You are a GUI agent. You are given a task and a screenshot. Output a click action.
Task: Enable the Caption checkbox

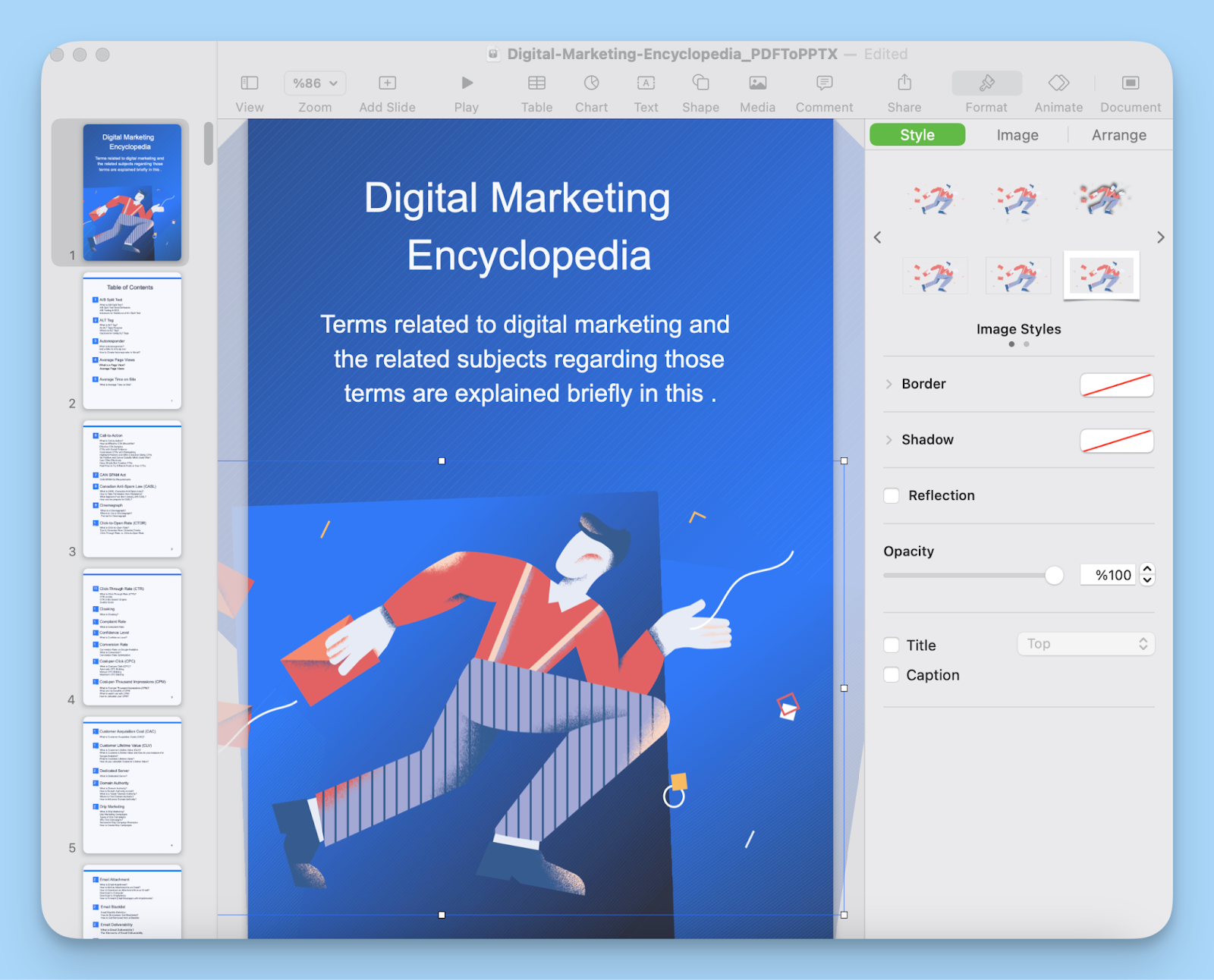pyautogui.click(x=891, y=674)
